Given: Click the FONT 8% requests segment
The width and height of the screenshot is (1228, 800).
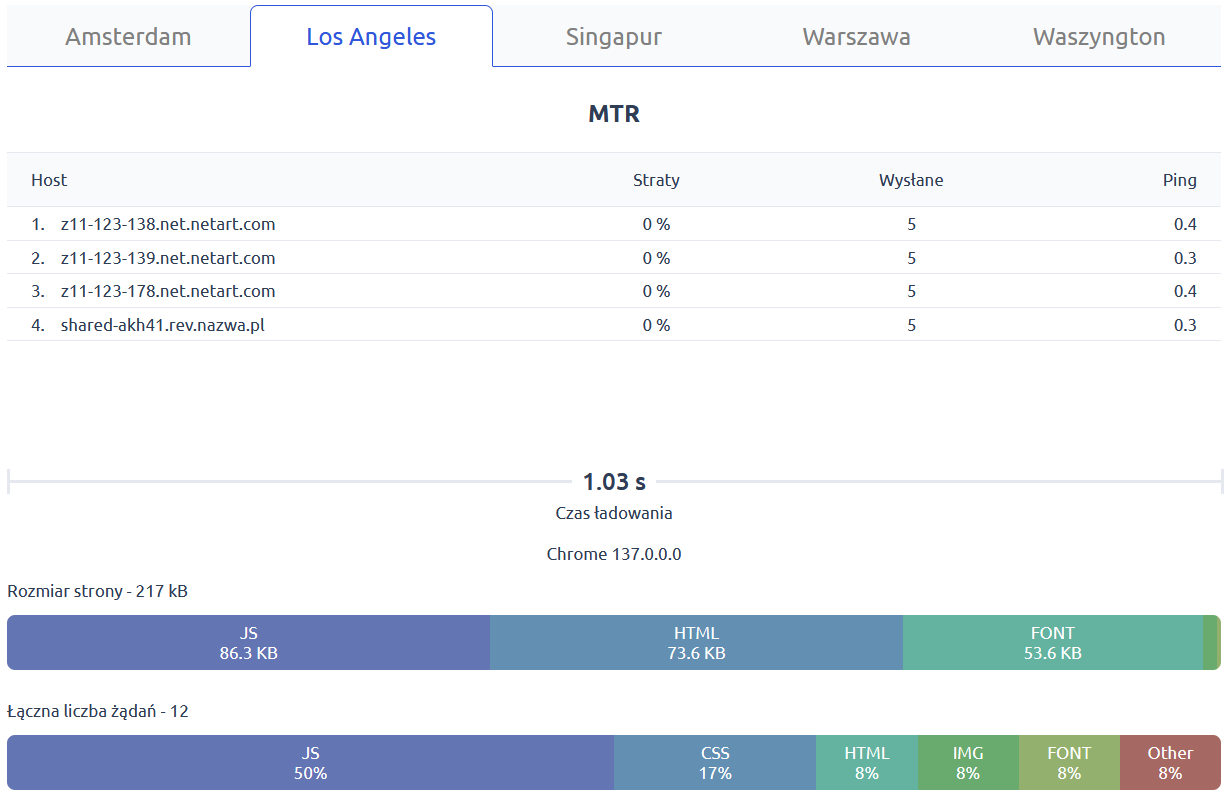Looking at the screenshot, I should click(1069, 763).
